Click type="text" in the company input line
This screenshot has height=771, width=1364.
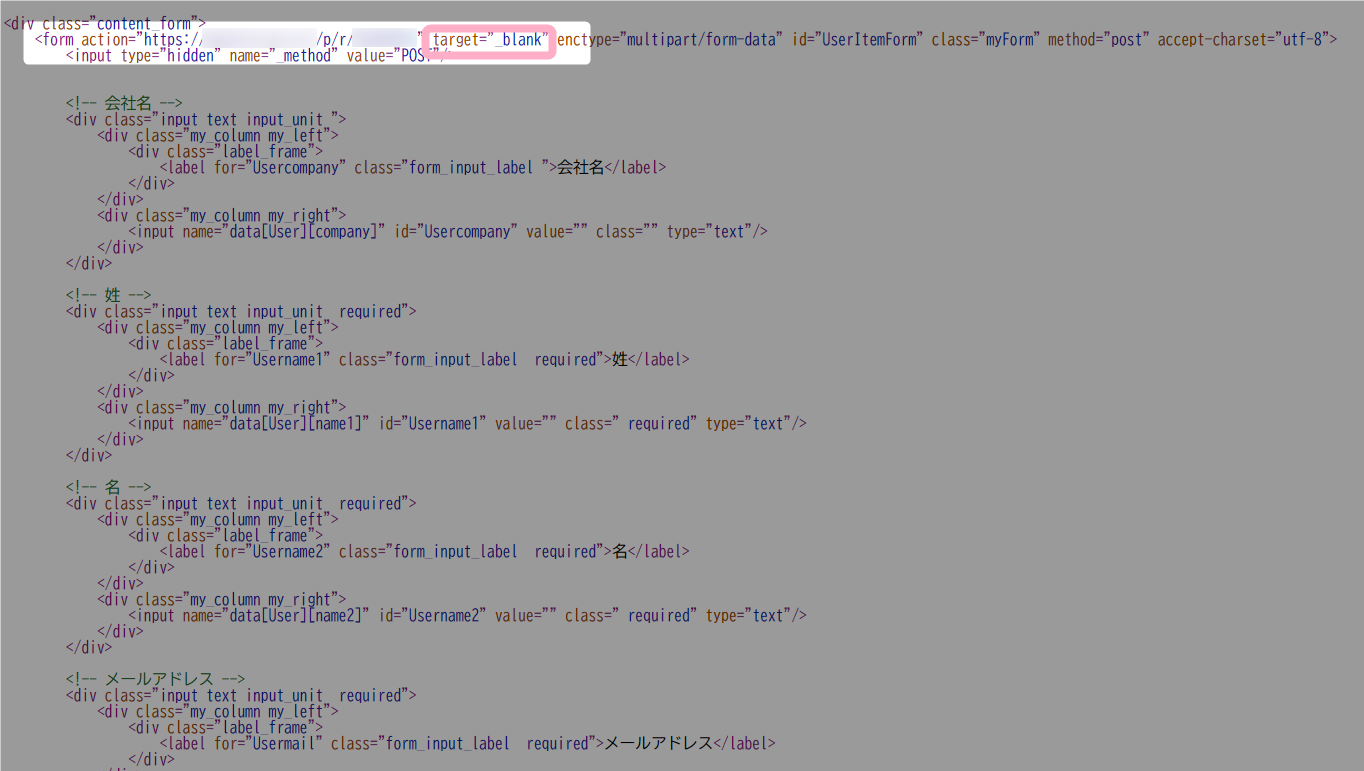tap(712, 232)
